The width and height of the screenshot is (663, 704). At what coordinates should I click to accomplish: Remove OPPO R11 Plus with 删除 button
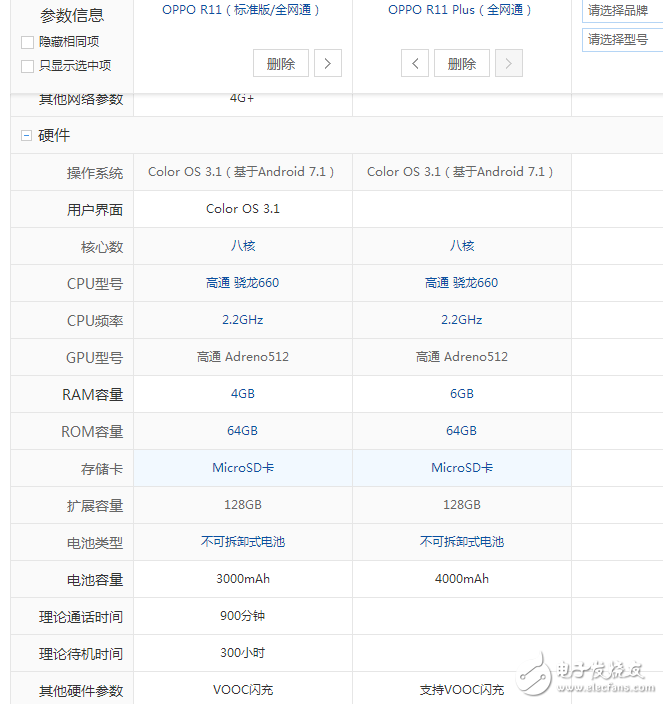tap(462, 64)
